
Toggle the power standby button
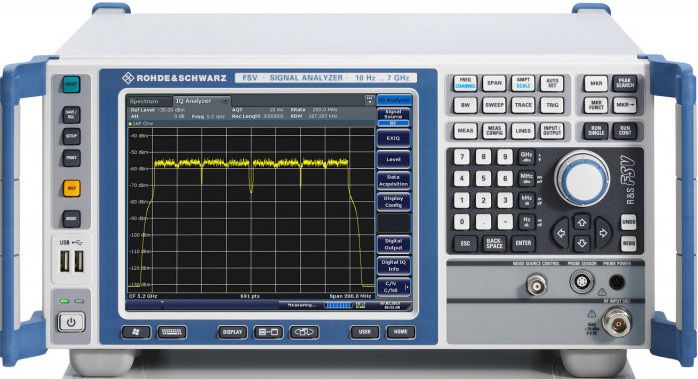[71, 322]
